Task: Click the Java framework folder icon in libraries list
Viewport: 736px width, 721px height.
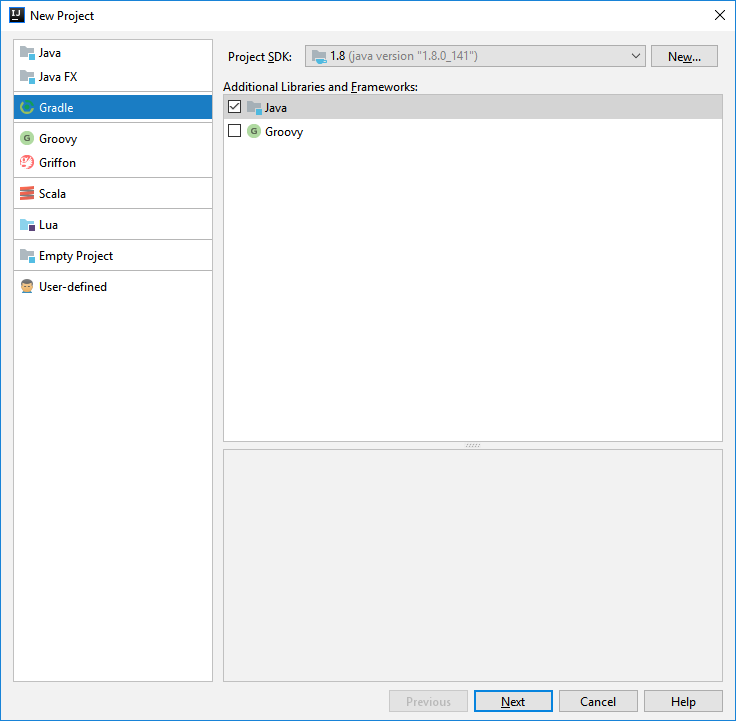Action: [254, 108]
